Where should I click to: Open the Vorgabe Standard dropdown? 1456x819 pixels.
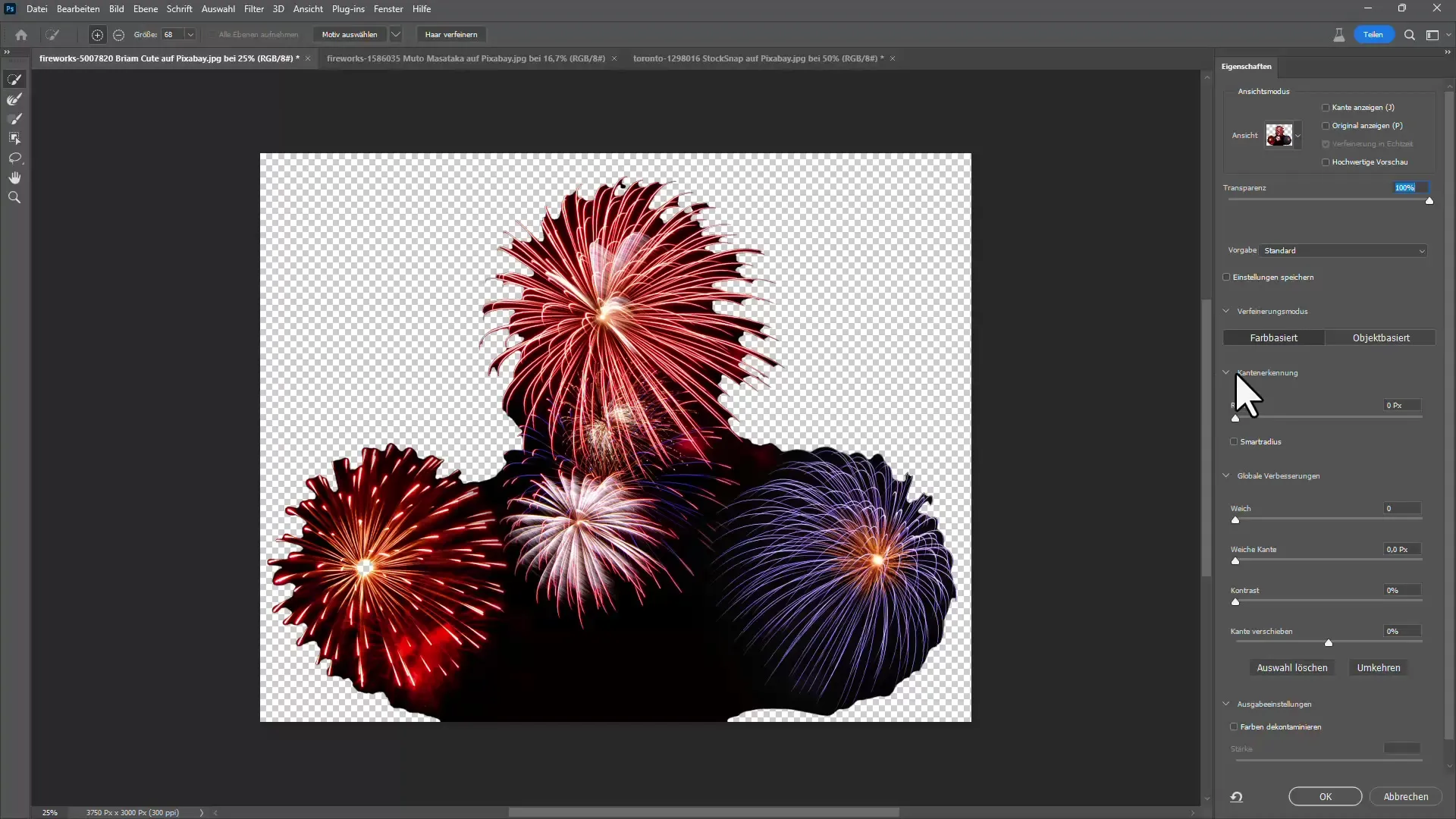pos(1343,251)
